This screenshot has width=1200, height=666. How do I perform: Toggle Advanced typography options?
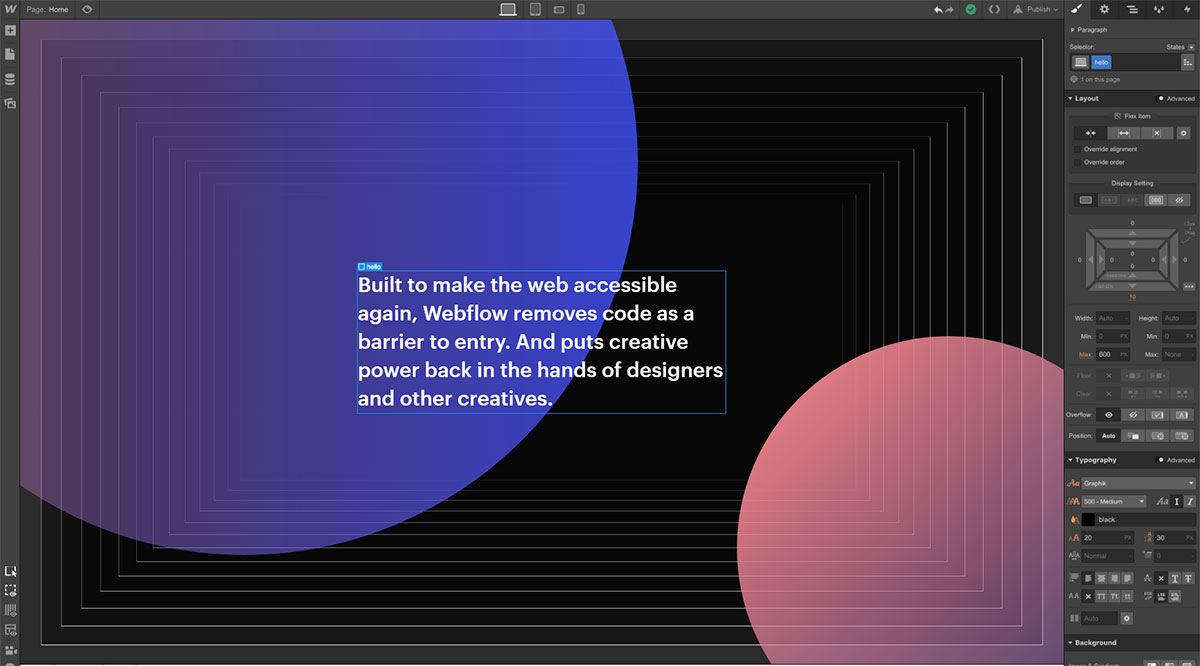[1176, 460]
